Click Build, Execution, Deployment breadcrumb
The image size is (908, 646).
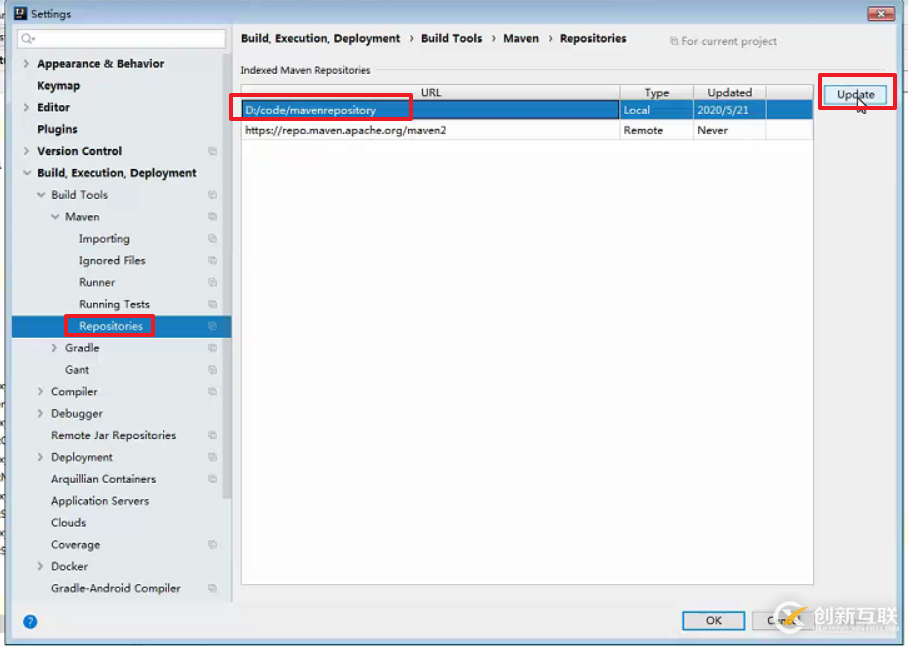(x=320, y=38)
